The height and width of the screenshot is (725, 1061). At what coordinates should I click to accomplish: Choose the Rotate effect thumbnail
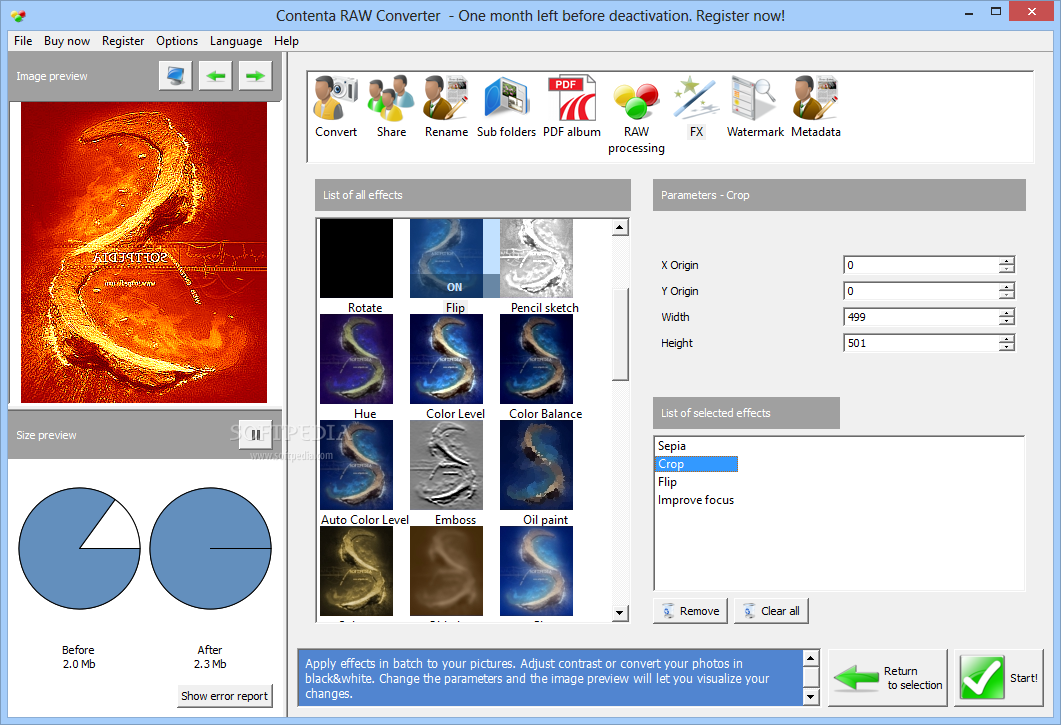(x=357, y=259)
